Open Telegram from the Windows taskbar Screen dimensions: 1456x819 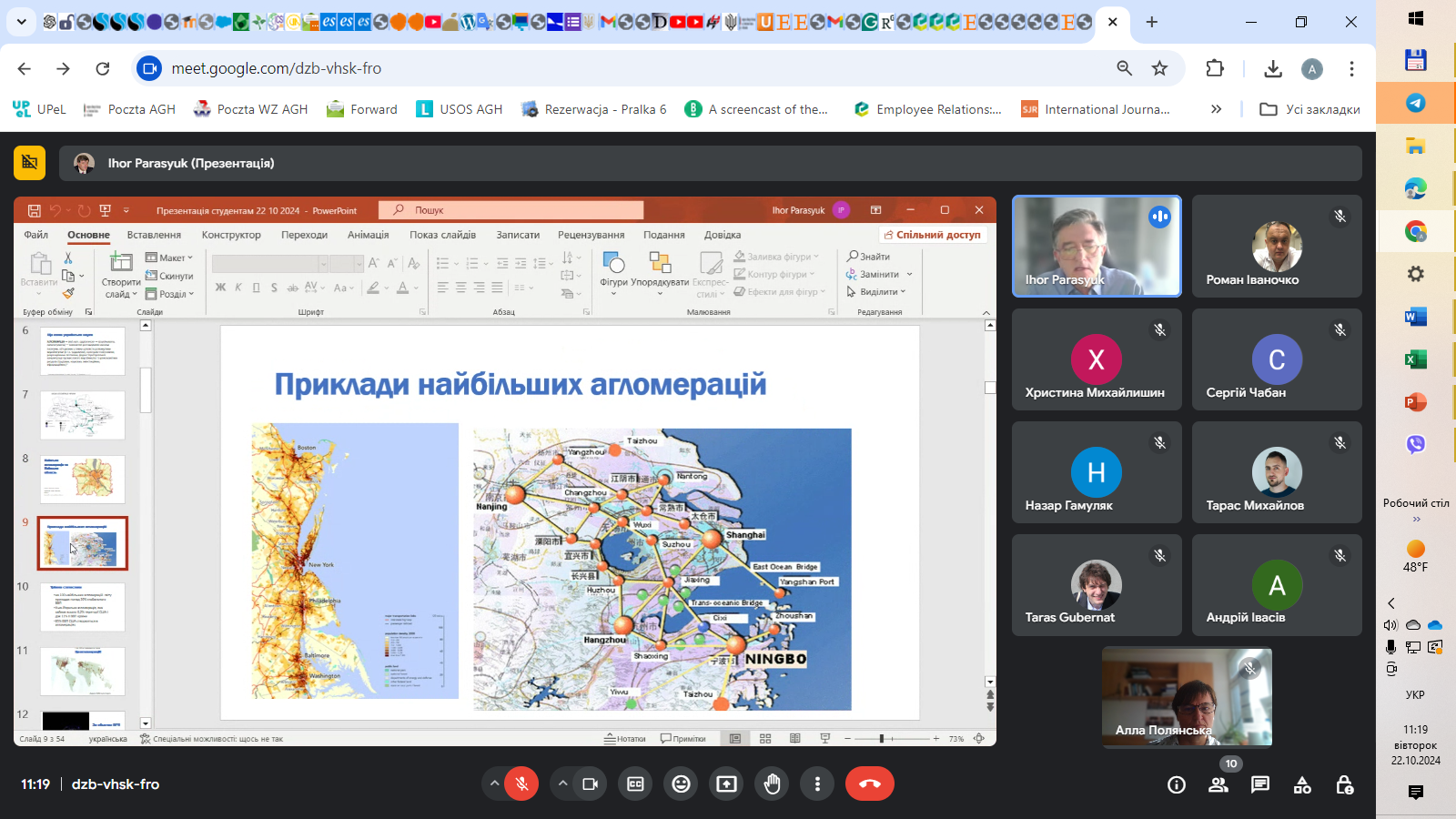click(1415, 103)
